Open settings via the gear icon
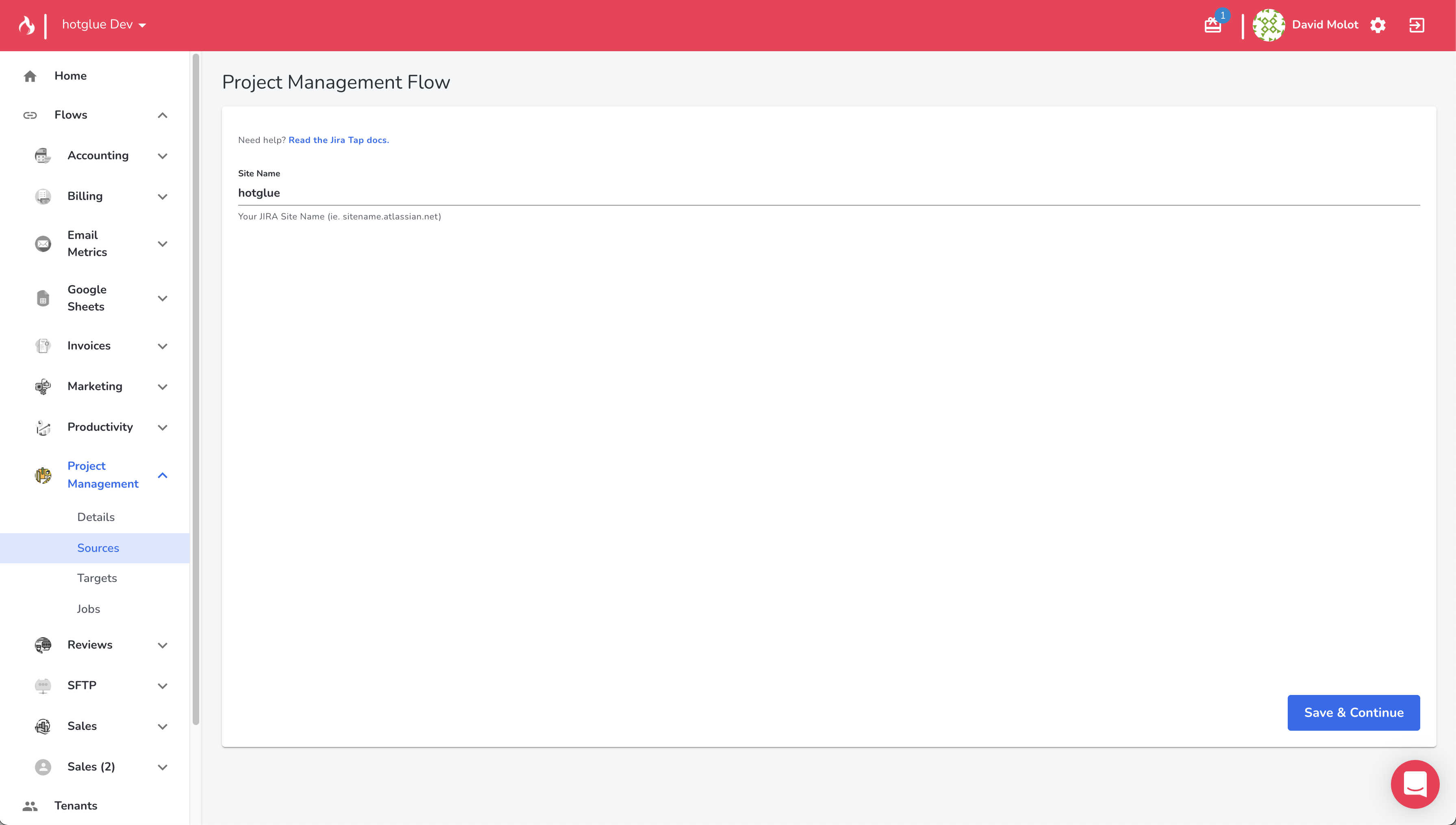This screenshot has width=1456, height=825. click(1378, 25)
